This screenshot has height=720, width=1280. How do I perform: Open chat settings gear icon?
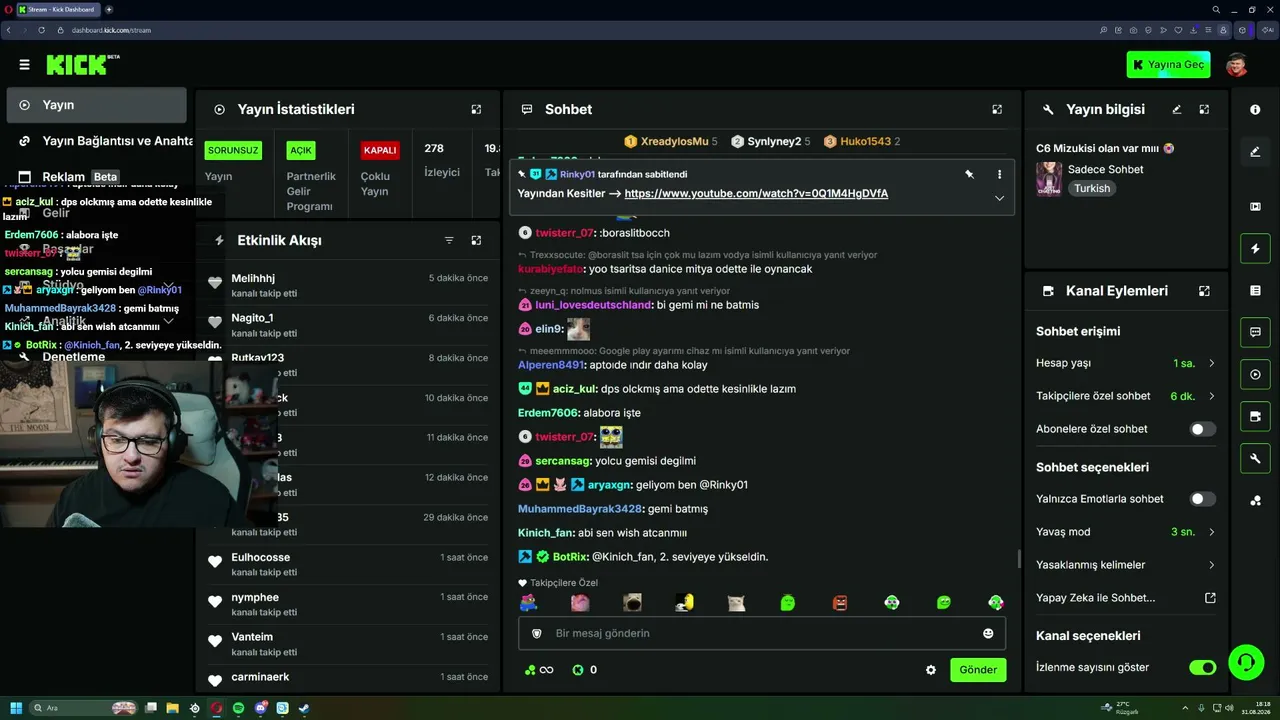[931, 670]
